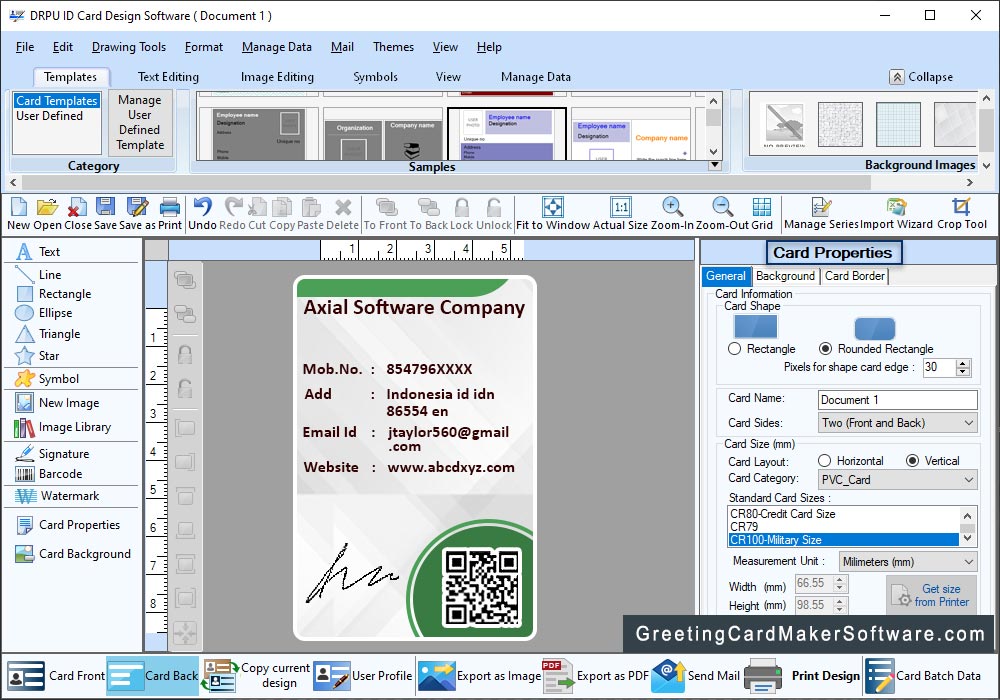
Task: Switch to the Background properties tab
Action: point(785,276)
